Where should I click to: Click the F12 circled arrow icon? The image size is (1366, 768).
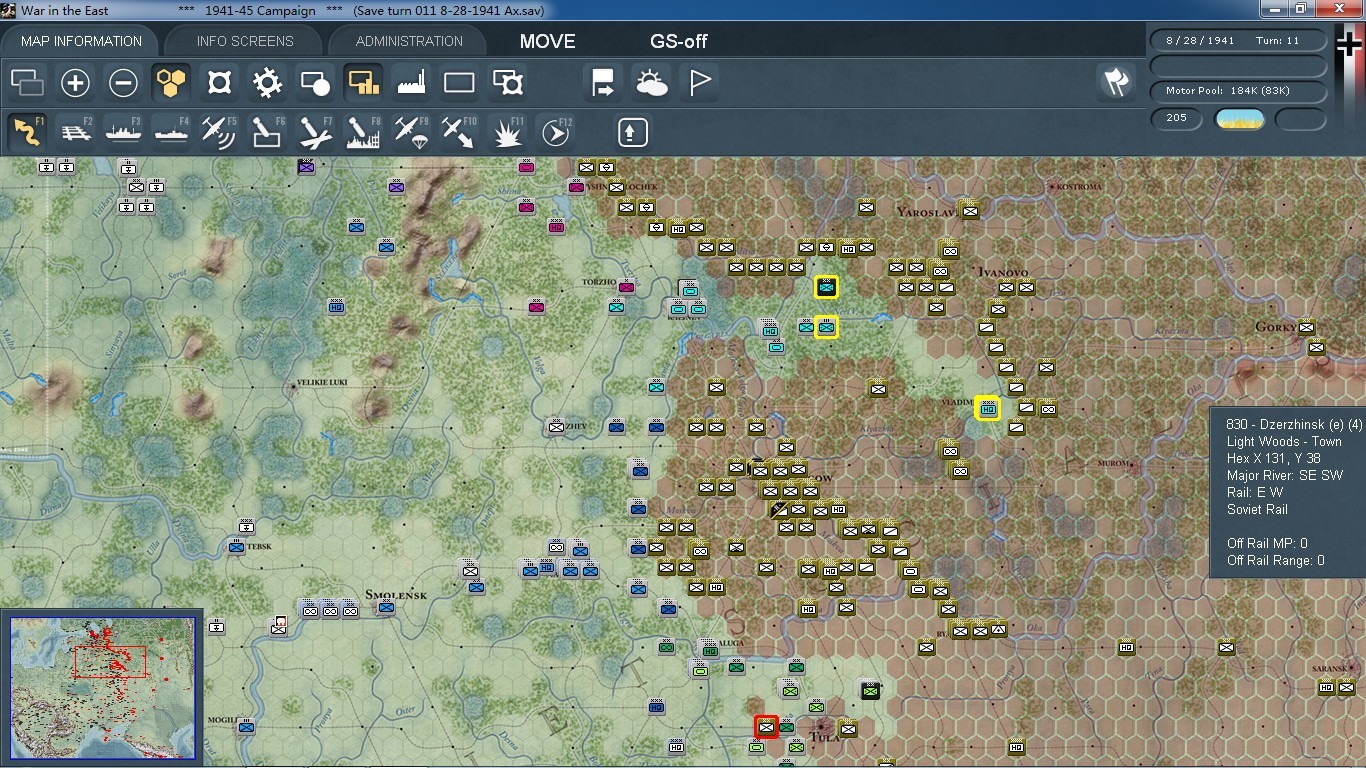tap(556, 132)
